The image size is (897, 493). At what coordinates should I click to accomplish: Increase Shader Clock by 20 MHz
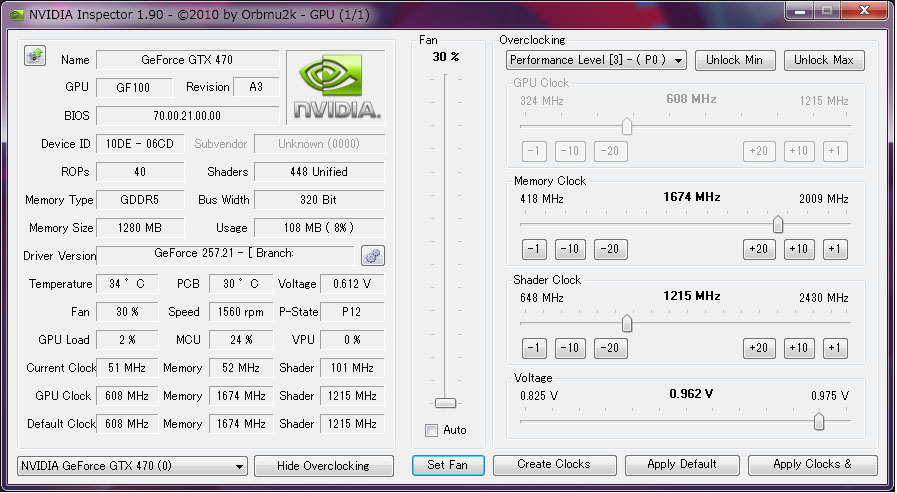759,348
